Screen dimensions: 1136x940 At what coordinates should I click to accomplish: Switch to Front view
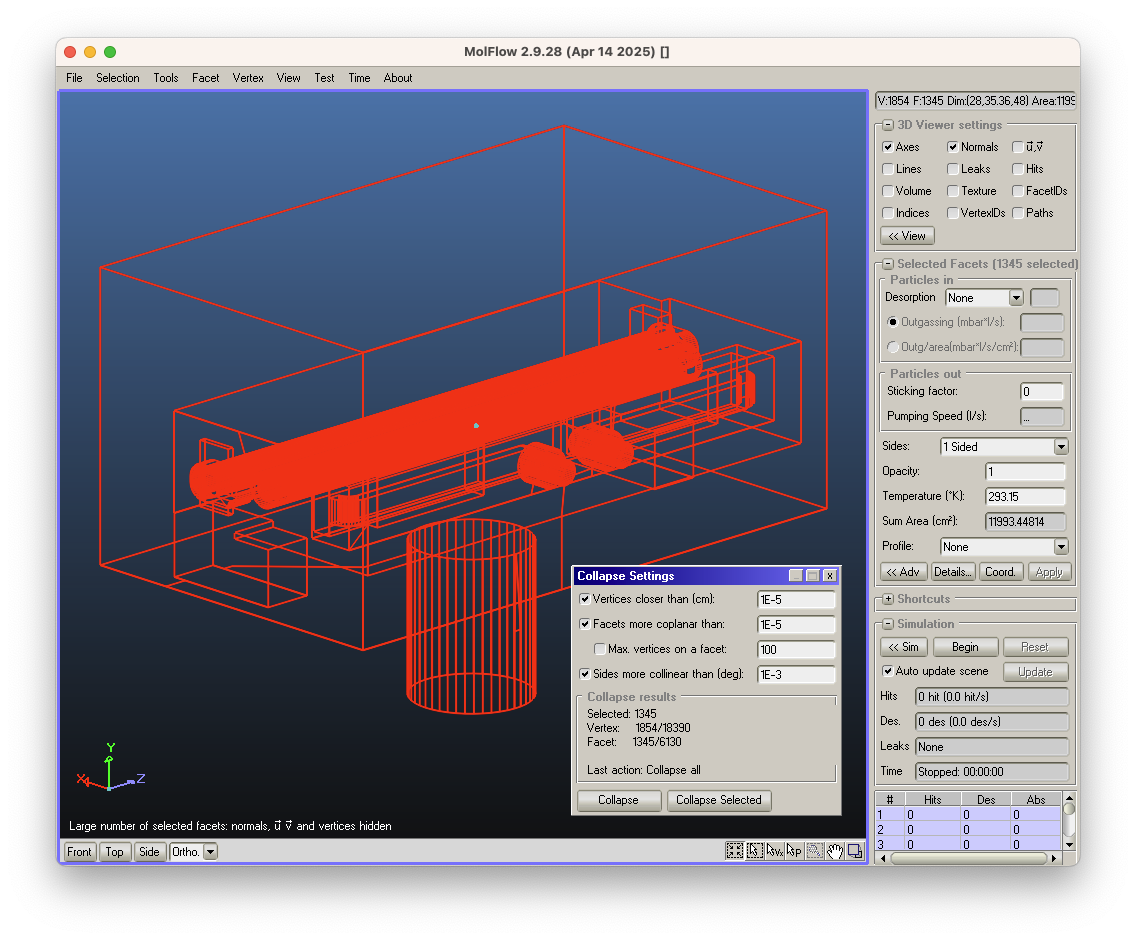click(79, 852)
